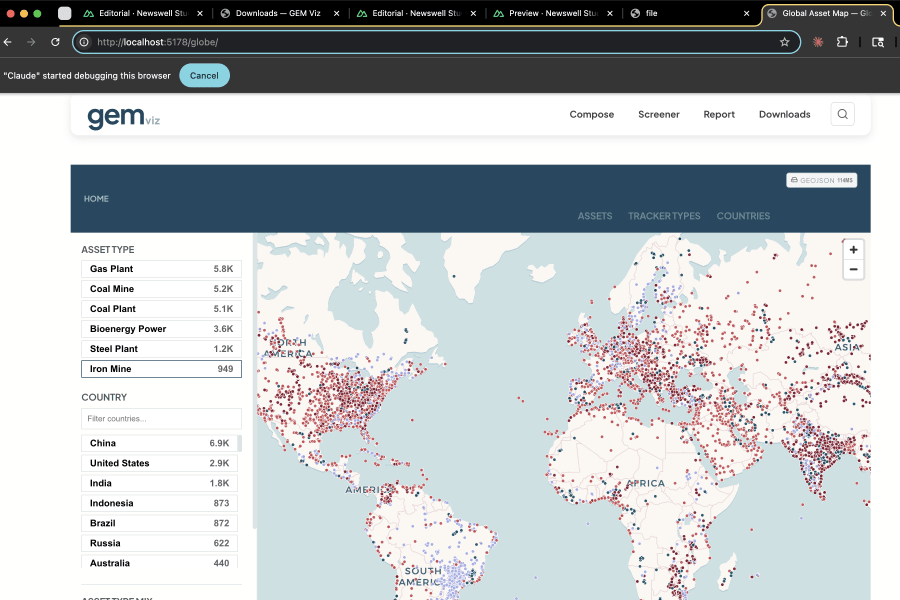This screenshot has height=600, width=900.
Task: Open the Screener page
Action: click(x=658, y=114)
